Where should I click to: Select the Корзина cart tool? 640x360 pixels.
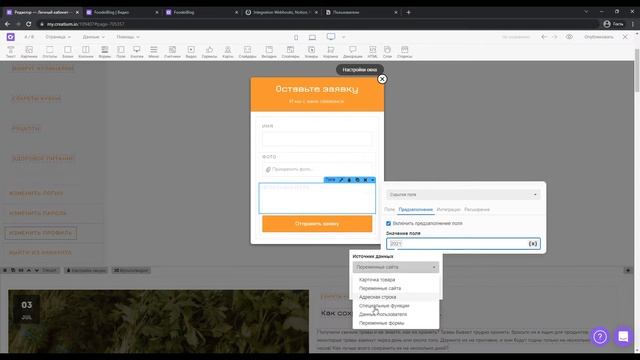tap(331, 52)
